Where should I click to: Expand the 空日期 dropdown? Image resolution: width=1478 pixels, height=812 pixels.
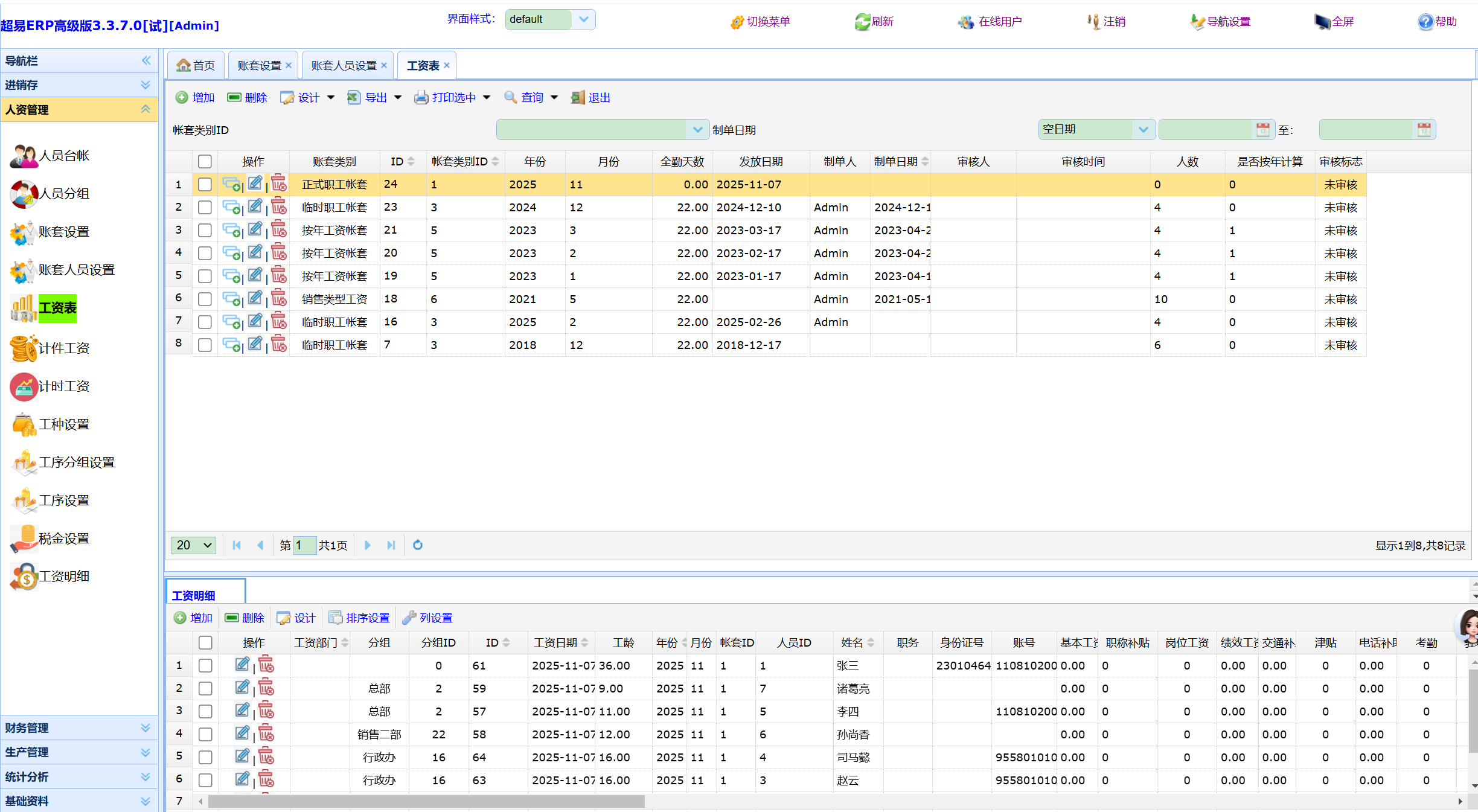click(x=1143, y=130)
